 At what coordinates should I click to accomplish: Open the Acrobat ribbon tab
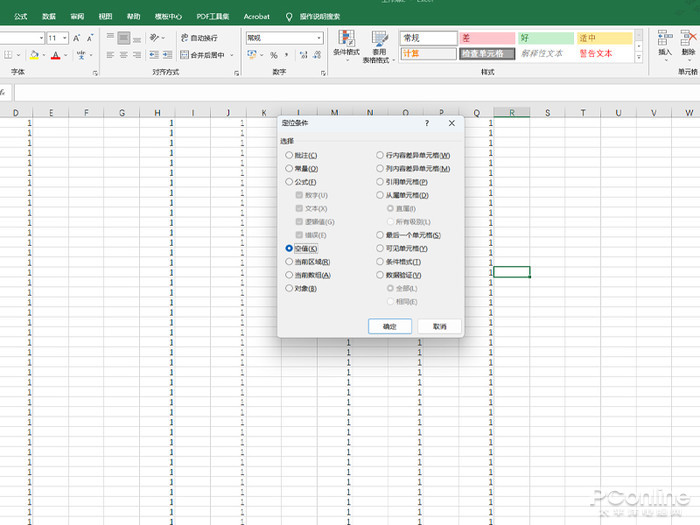tap(257, 17)
